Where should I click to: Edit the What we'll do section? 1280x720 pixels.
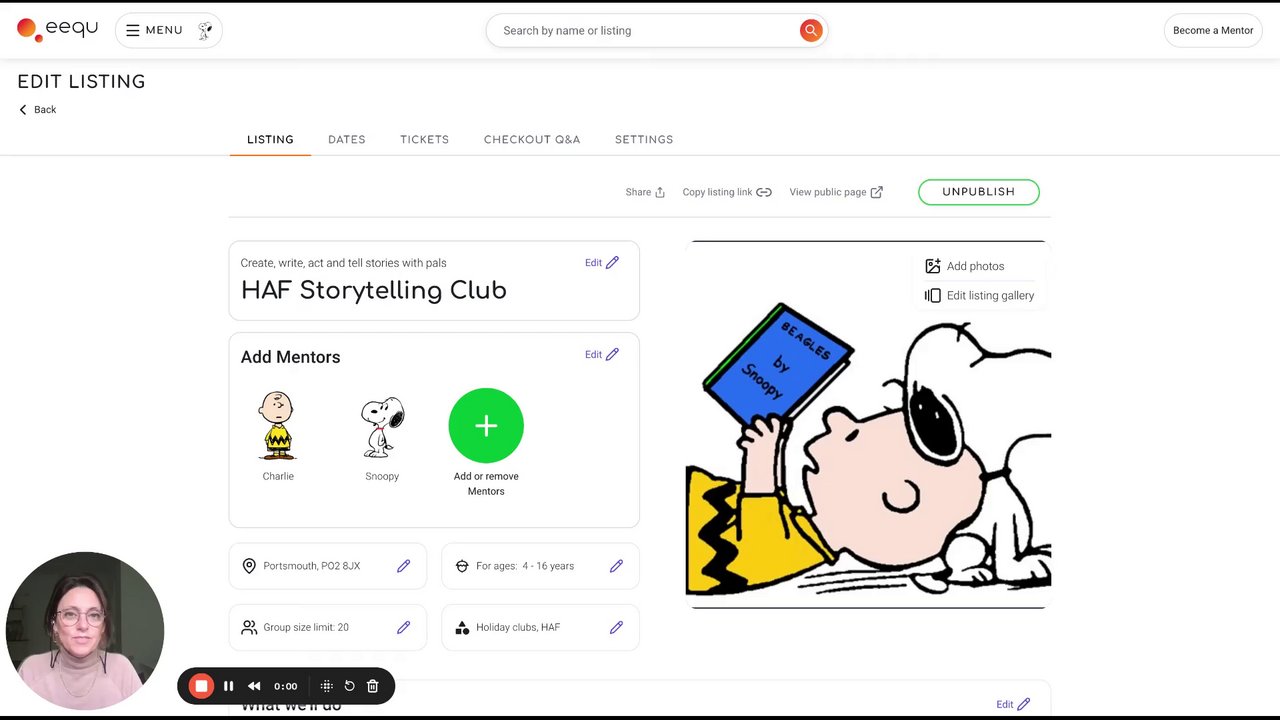(1013, 704)
